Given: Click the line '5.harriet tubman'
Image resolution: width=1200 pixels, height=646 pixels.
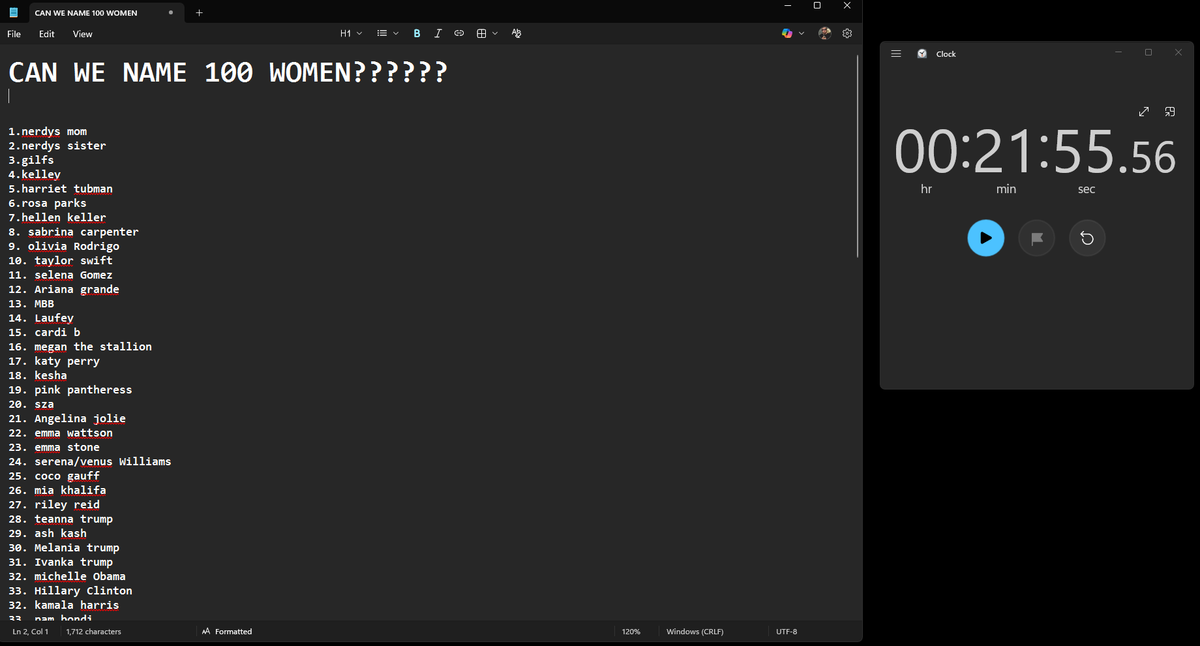Looking at the screenshot, I should point(60,189).
